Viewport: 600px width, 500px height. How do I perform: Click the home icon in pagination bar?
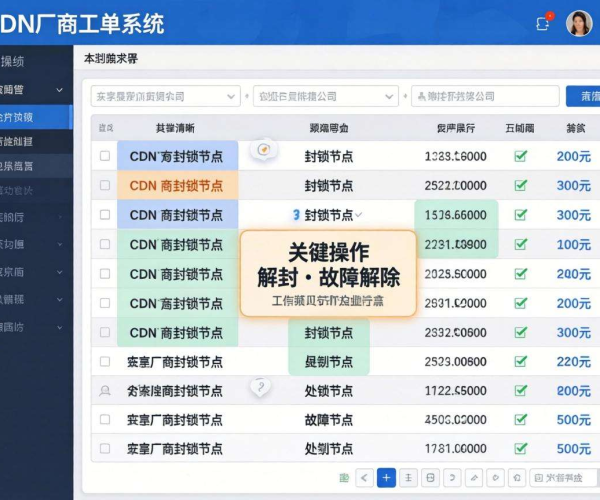tap(517, 477)
